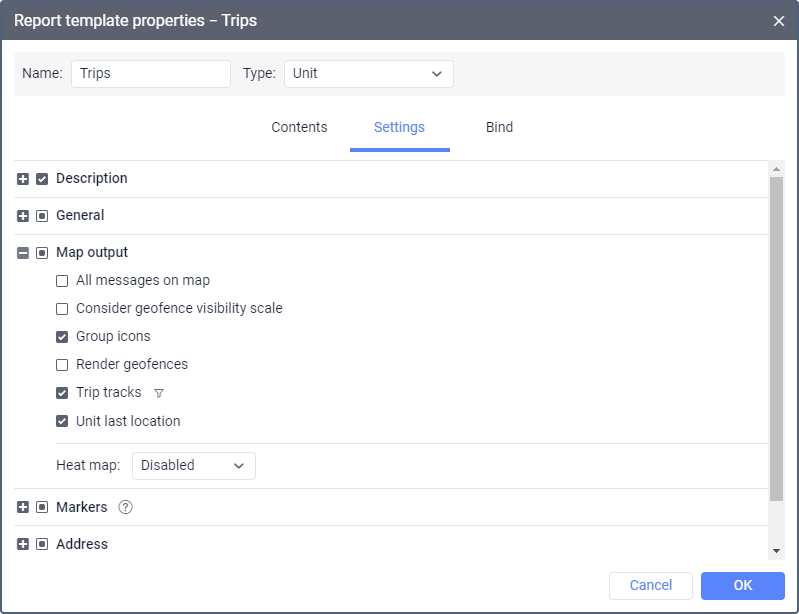
Task: Expand the Markers section
Action: click(x=23, y=508)
